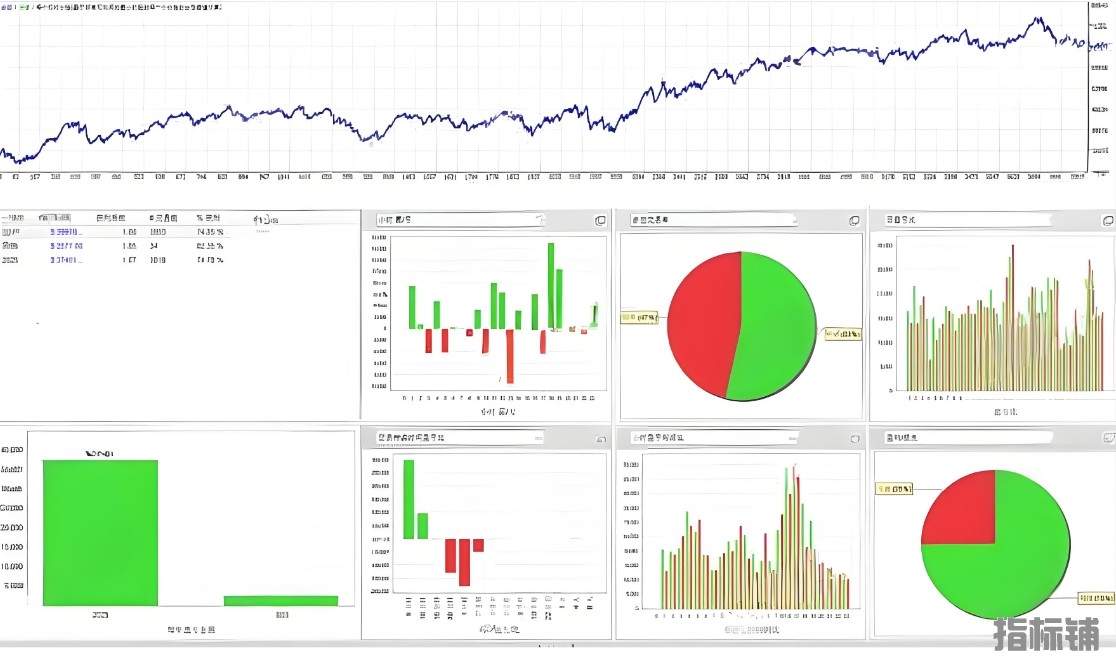Click the percentage column header in the summary table
Image resolution: width=1116 pixels, height=659 pixels.
pos(208,217)
